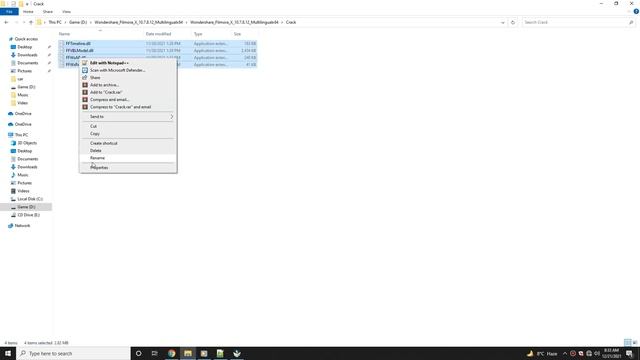Click the taskbar clock and date

click(x=611, y=353)
